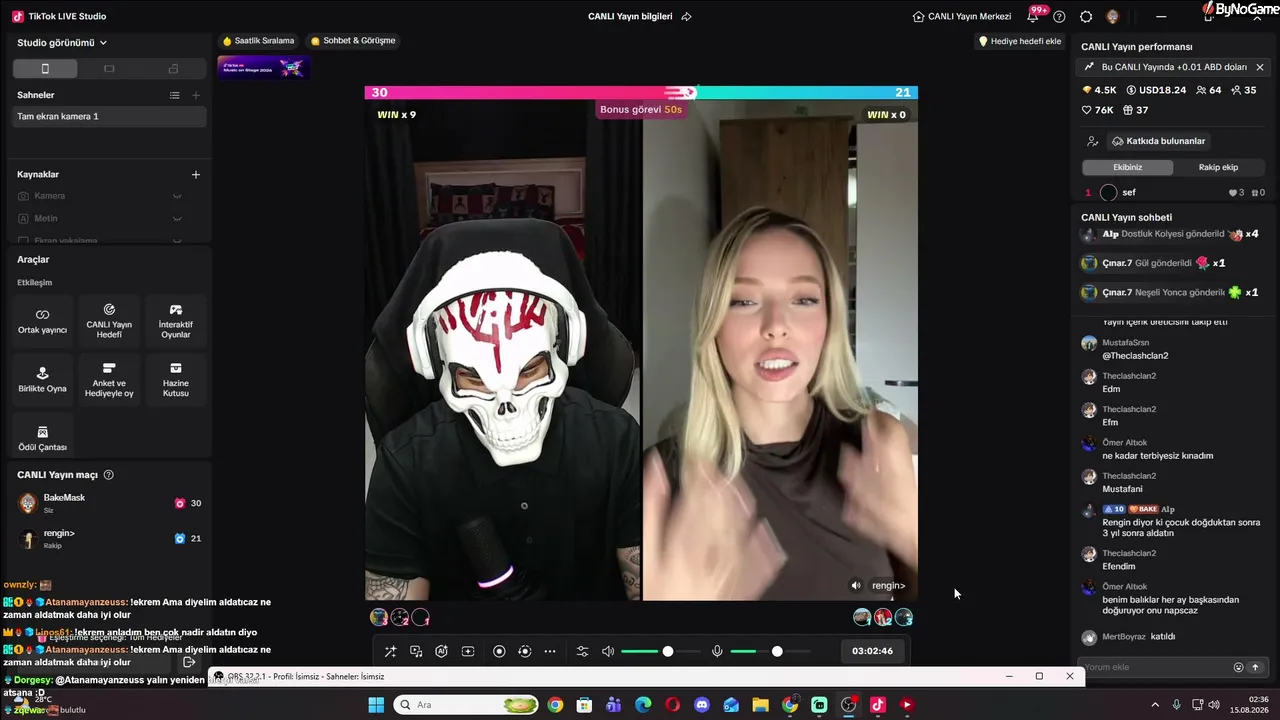Open Chrome from the taskbar
1280x720 pixels.
(x=555, y=705)
